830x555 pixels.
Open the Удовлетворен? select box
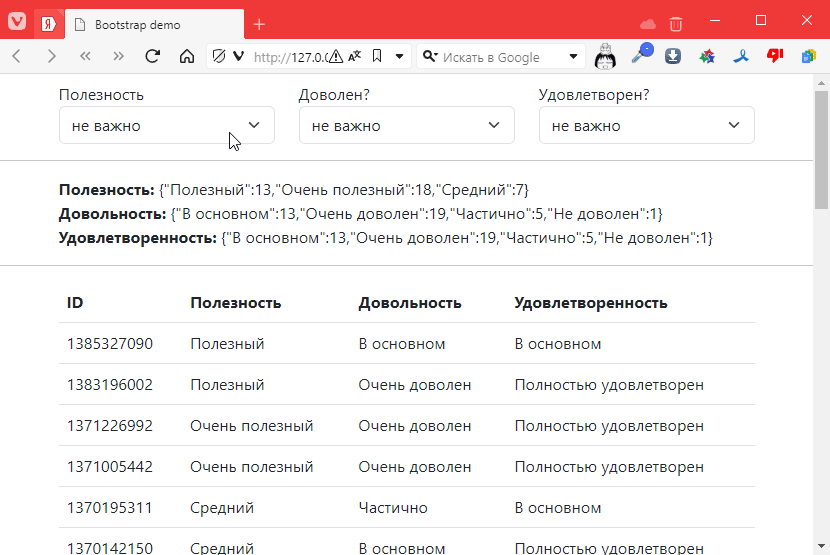(646, 126)
